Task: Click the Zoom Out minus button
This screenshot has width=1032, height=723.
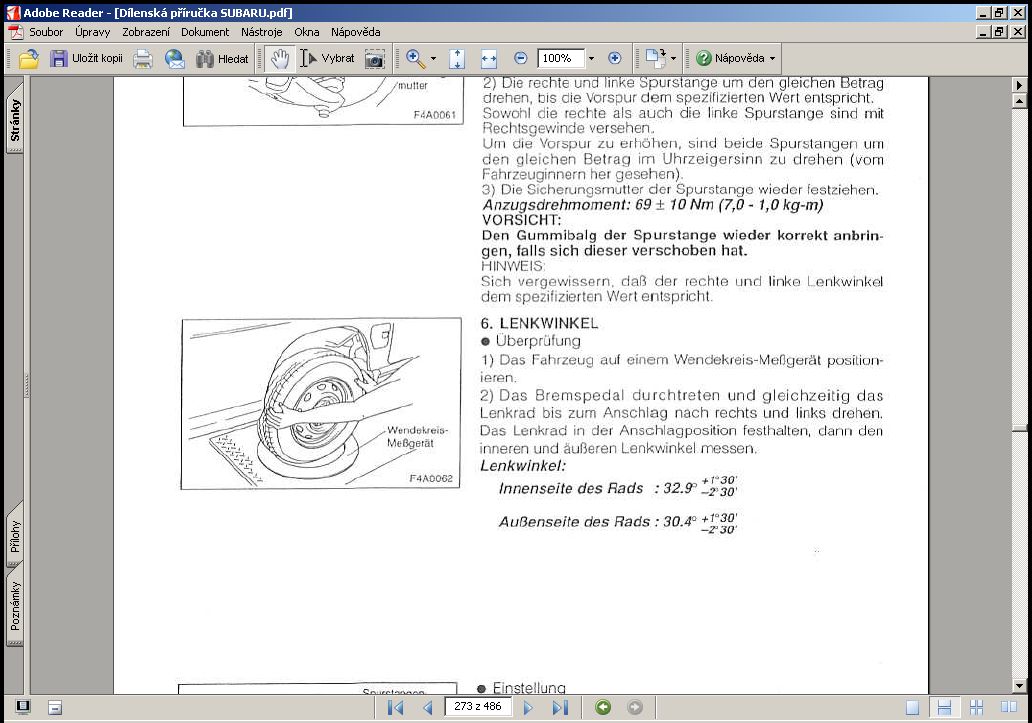Action: pos(520,58)
